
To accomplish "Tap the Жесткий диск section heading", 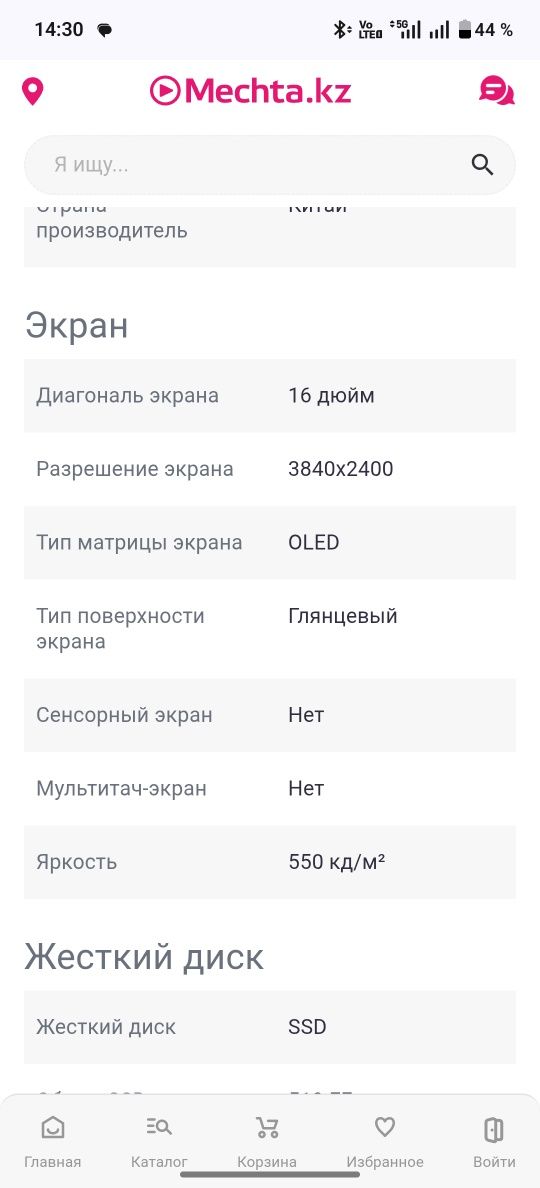I will (144, 957).
